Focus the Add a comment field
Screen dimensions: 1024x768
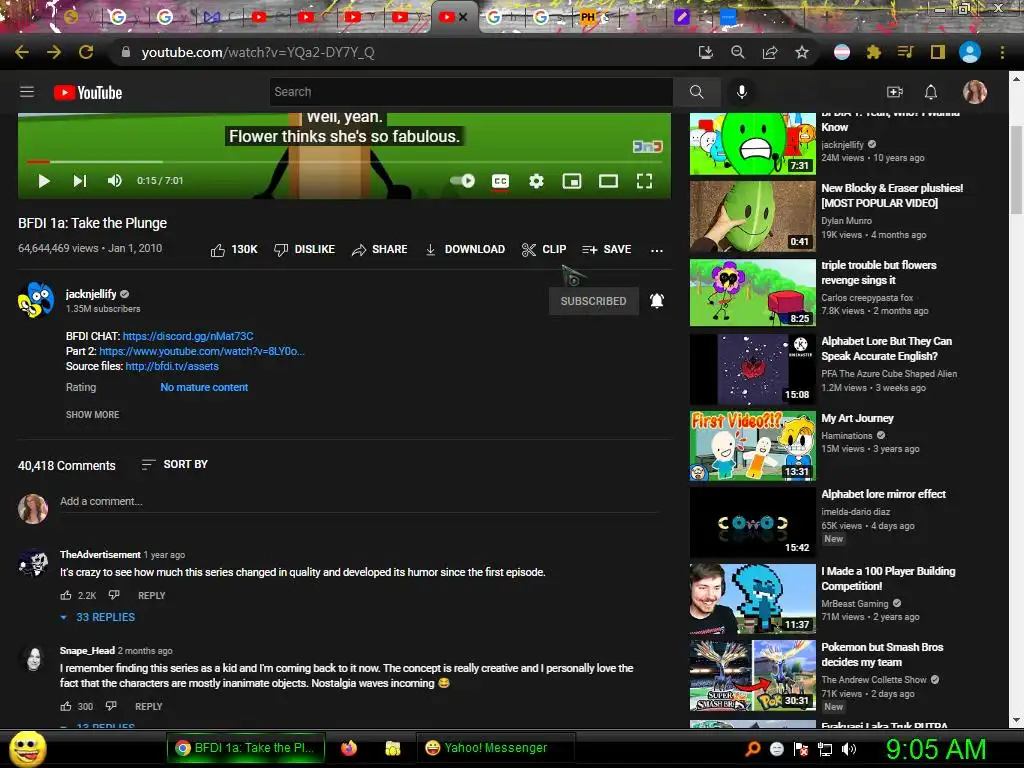tap(359, 502)
